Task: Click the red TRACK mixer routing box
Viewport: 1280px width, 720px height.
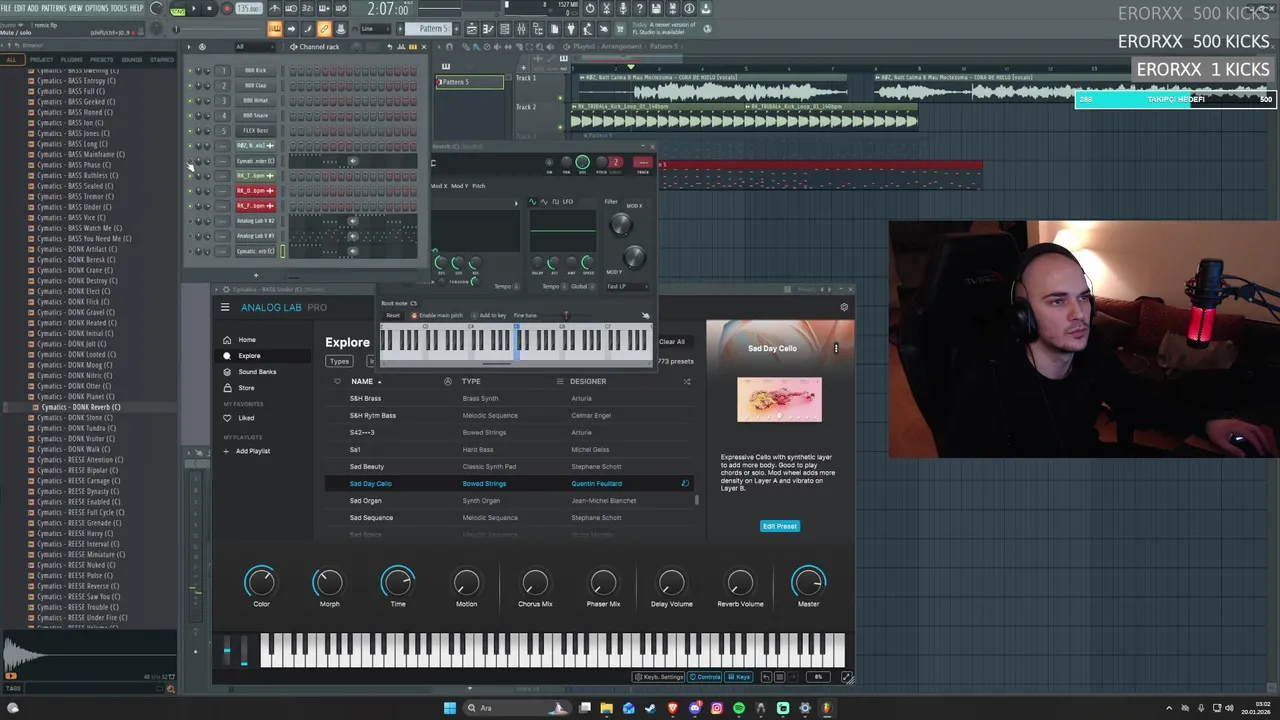Action: coord(642,163)
